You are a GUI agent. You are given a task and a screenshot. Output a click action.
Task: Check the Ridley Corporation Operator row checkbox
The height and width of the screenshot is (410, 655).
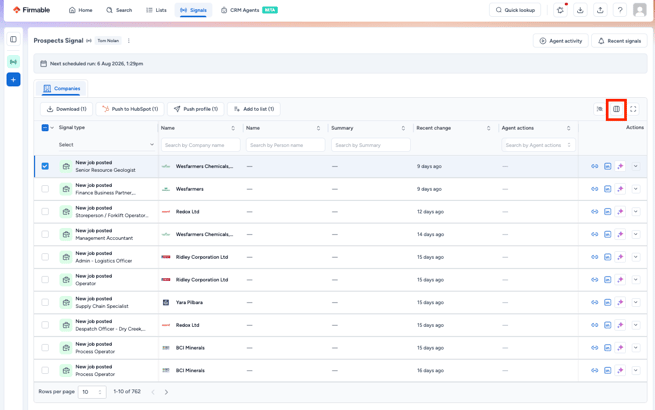45,280
